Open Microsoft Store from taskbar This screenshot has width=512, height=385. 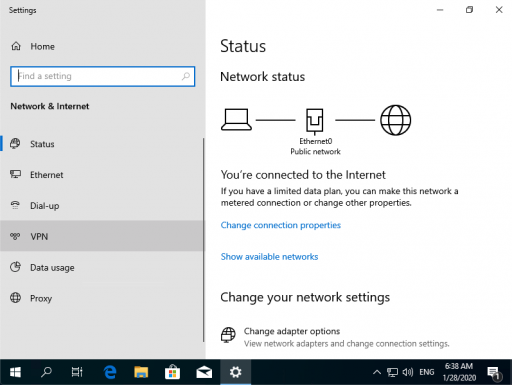(x=172, y=372)
